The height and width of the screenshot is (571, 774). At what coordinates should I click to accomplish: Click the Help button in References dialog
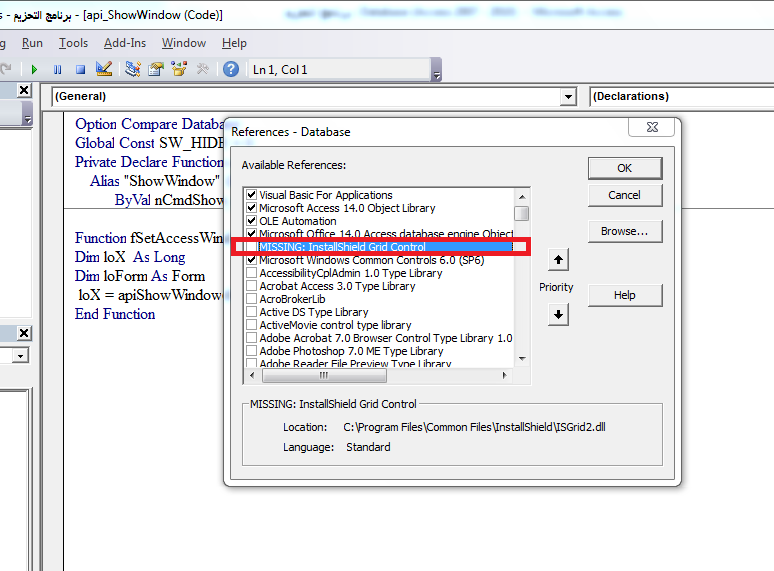point(625,295)
